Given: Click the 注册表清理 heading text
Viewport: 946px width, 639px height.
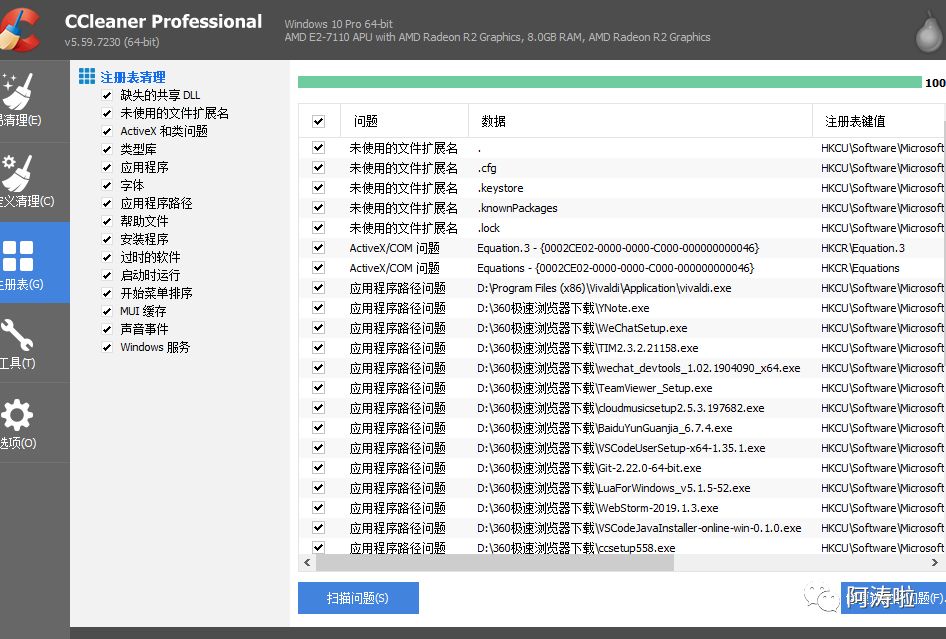Looking at the screenshot, I should tap(133, 77).
